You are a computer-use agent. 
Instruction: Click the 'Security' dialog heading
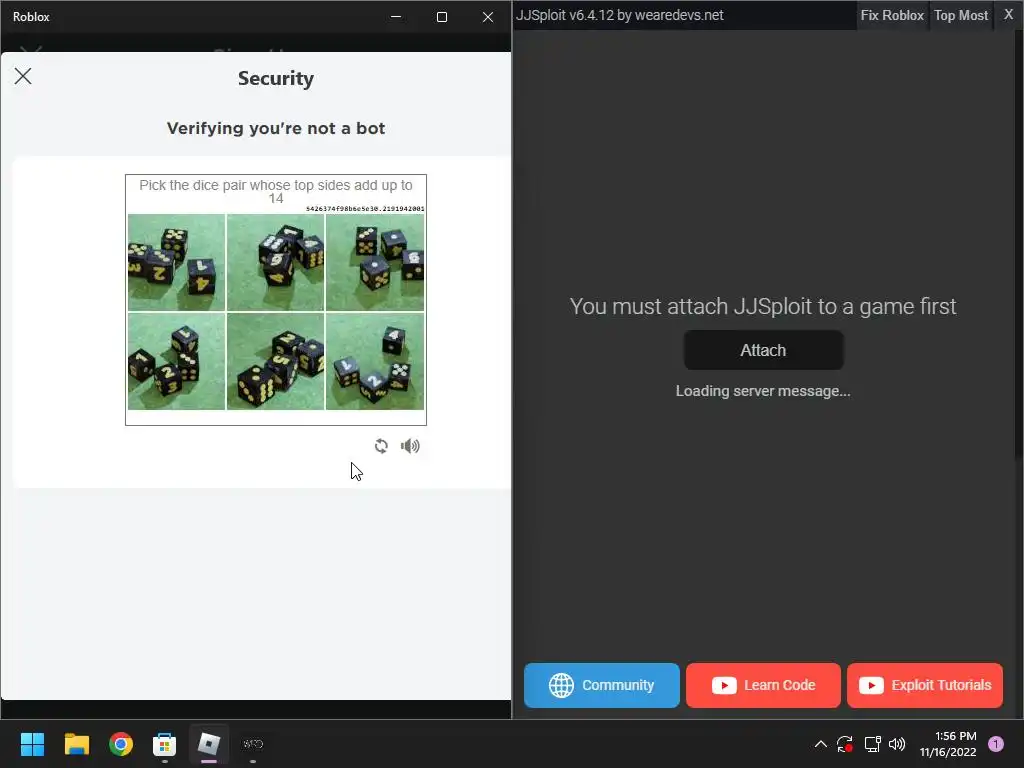[276, 78]
